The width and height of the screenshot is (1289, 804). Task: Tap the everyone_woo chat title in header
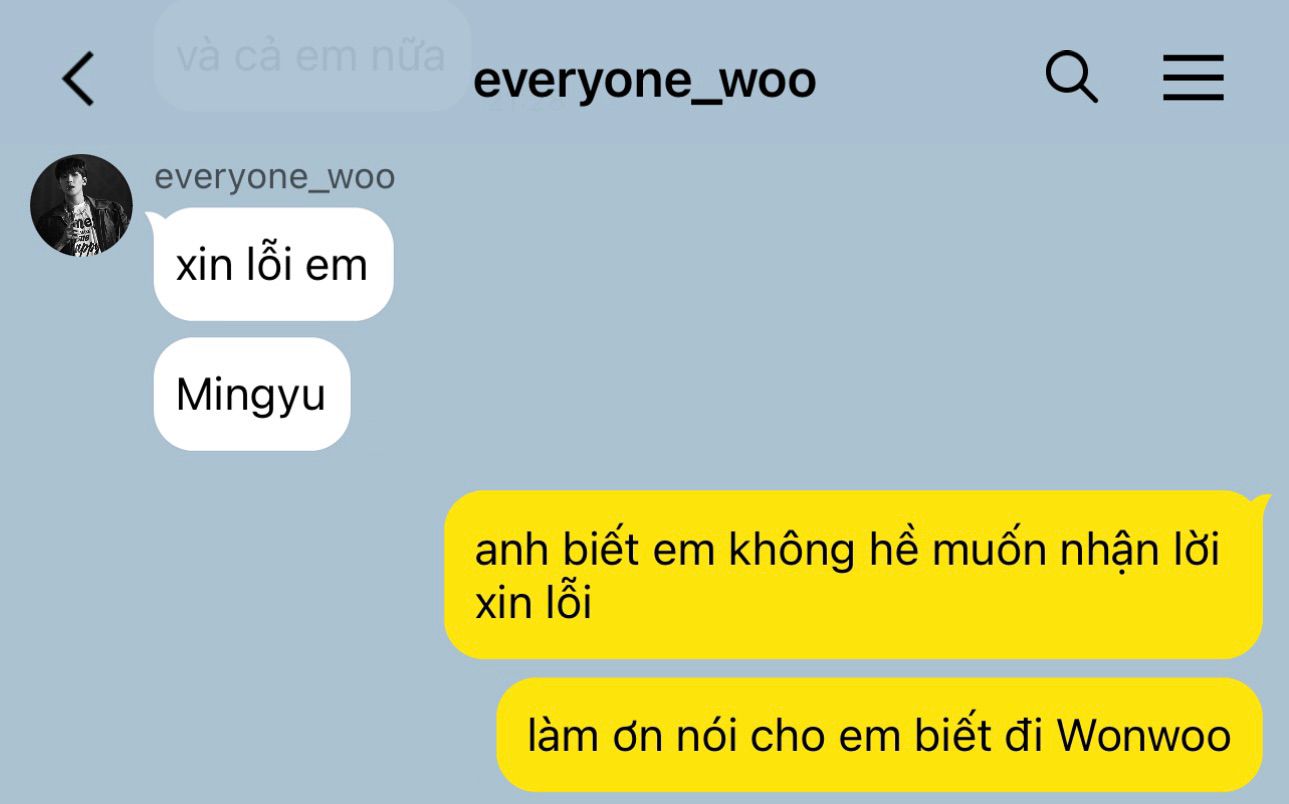point(644,80)
